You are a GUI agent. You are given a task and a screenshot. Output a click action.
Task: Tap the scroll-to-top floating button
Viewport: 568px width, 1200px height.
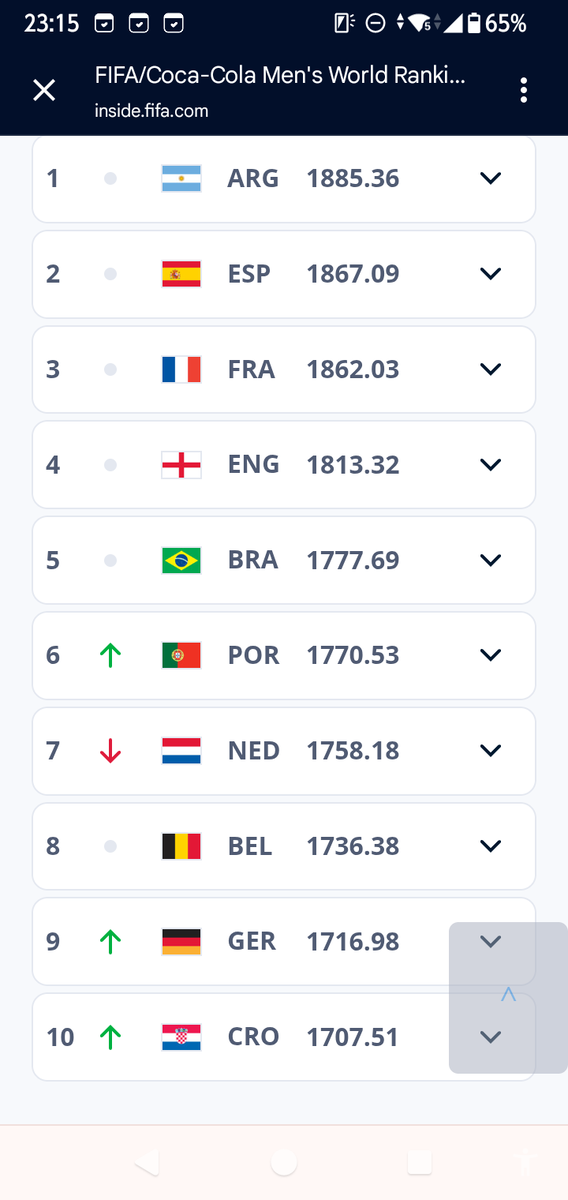click(x=508, y=998)
